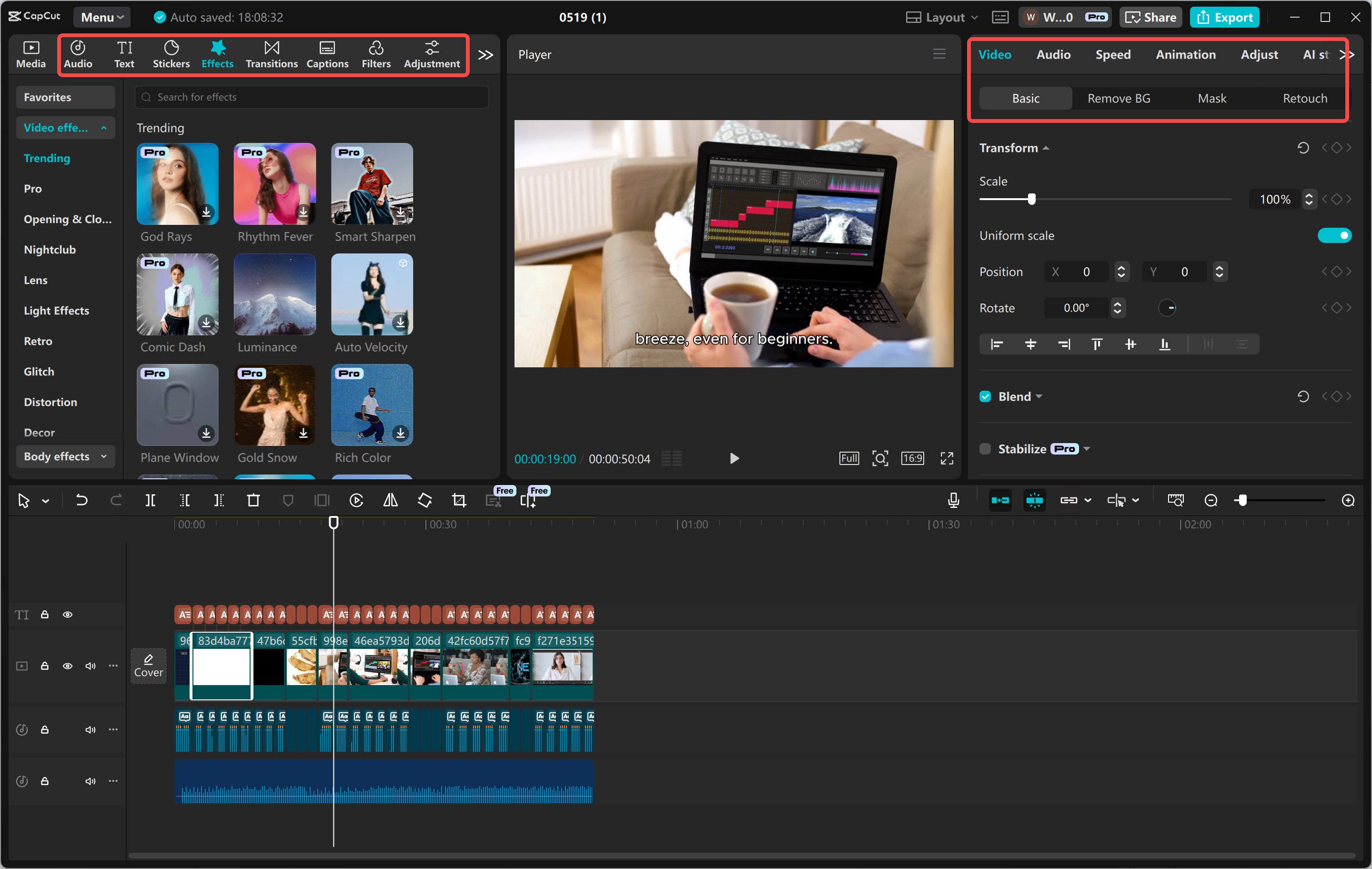Open the Menu dropdown

coord(101,17)
